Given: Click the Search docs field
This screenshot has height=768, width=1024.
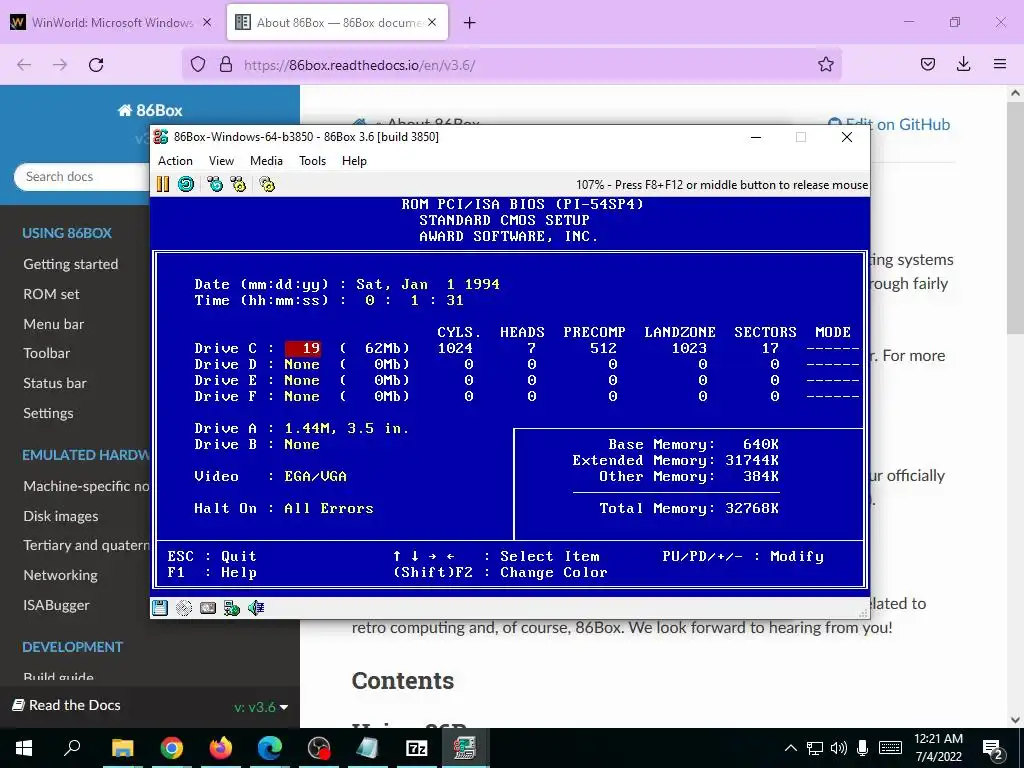Looking at the screenshot, I should [82, 177].
